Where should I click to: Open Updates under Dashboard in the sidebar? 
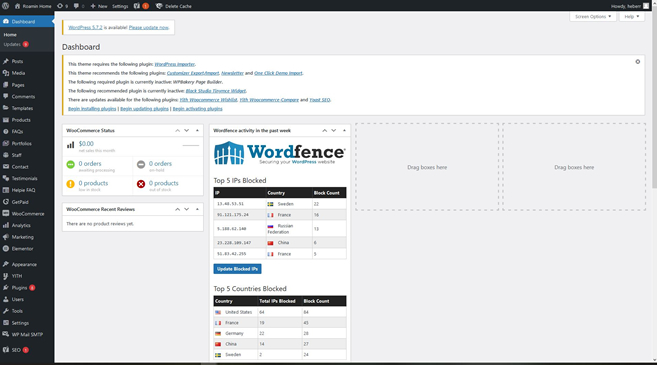tap(16, 44)
